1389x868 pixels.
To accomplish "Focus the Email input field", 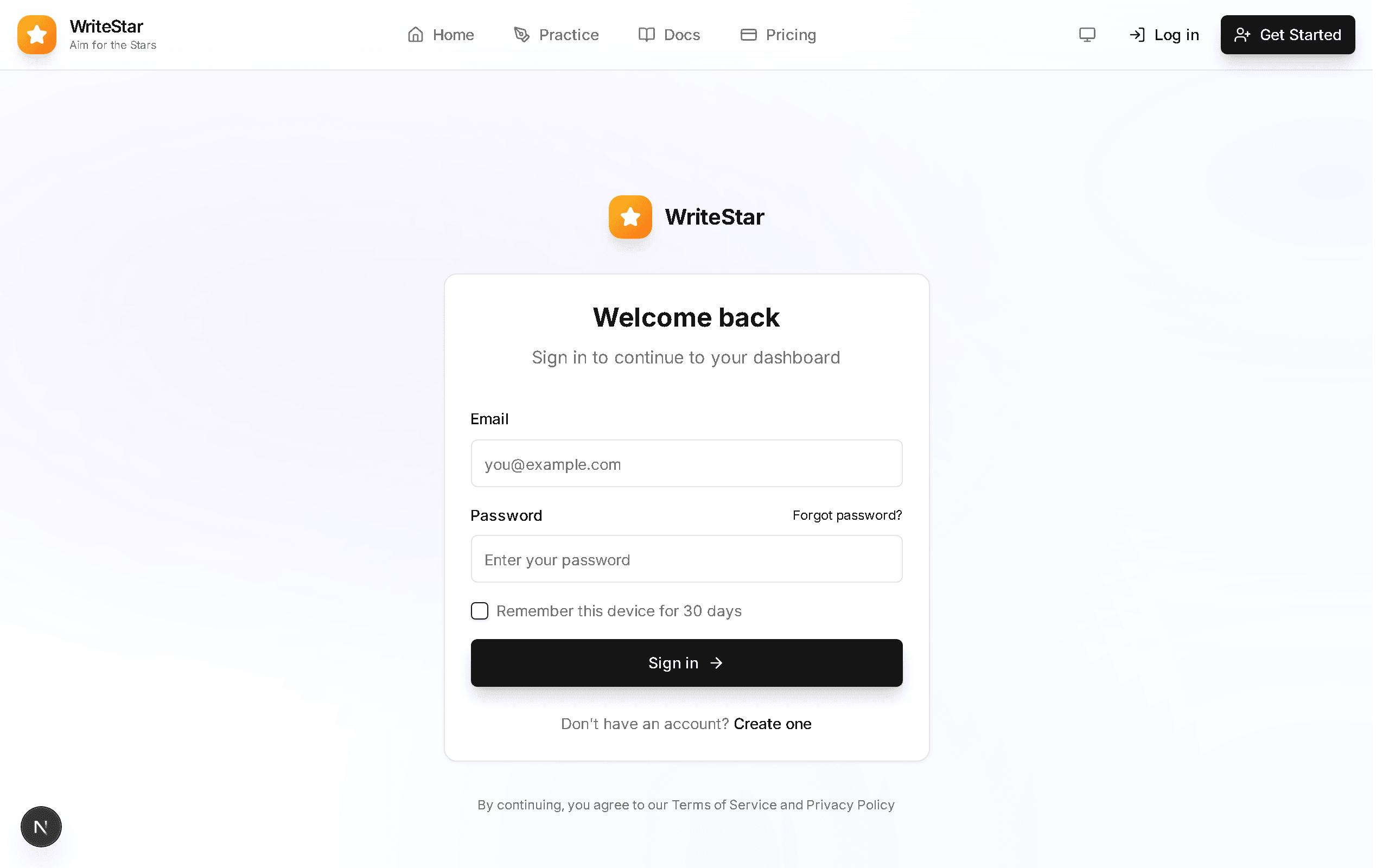I will tap(686, 463).
